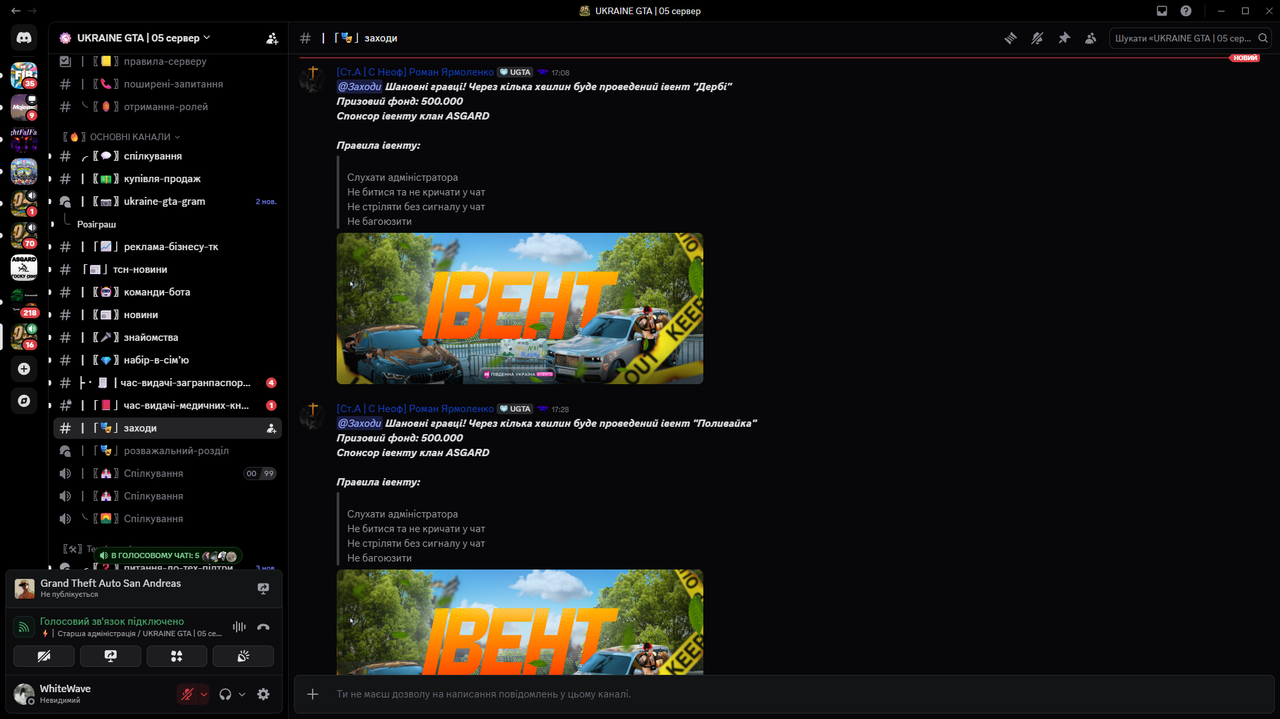Toggle member list icon in header

1090,38
